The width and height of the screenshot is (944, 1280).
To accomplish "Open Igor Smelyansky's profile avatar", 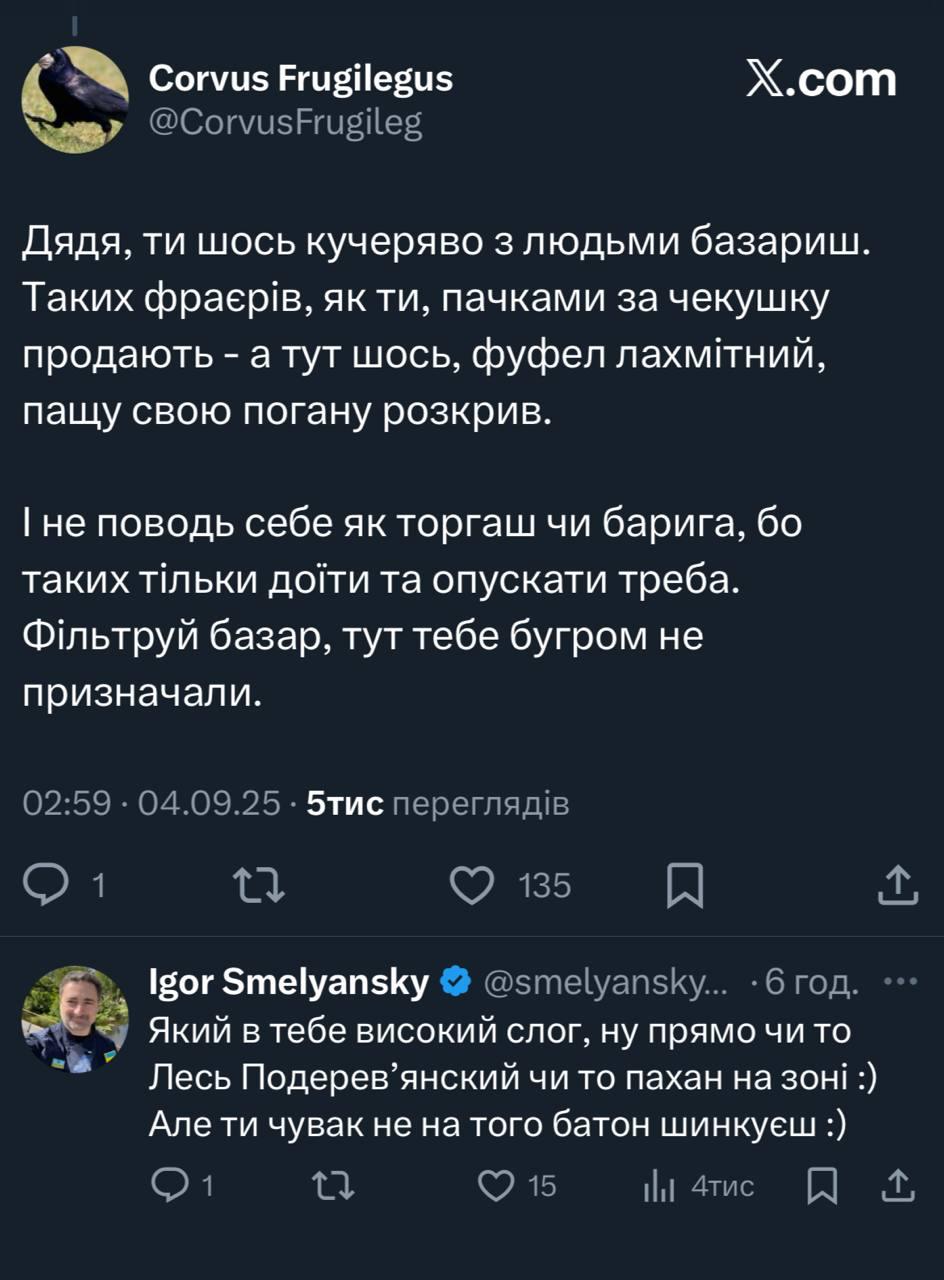I will pos(75,1020).
